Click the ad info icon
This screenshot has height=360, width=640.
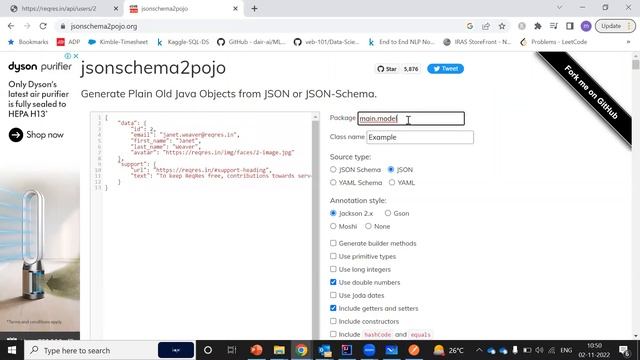click(68, 56)
